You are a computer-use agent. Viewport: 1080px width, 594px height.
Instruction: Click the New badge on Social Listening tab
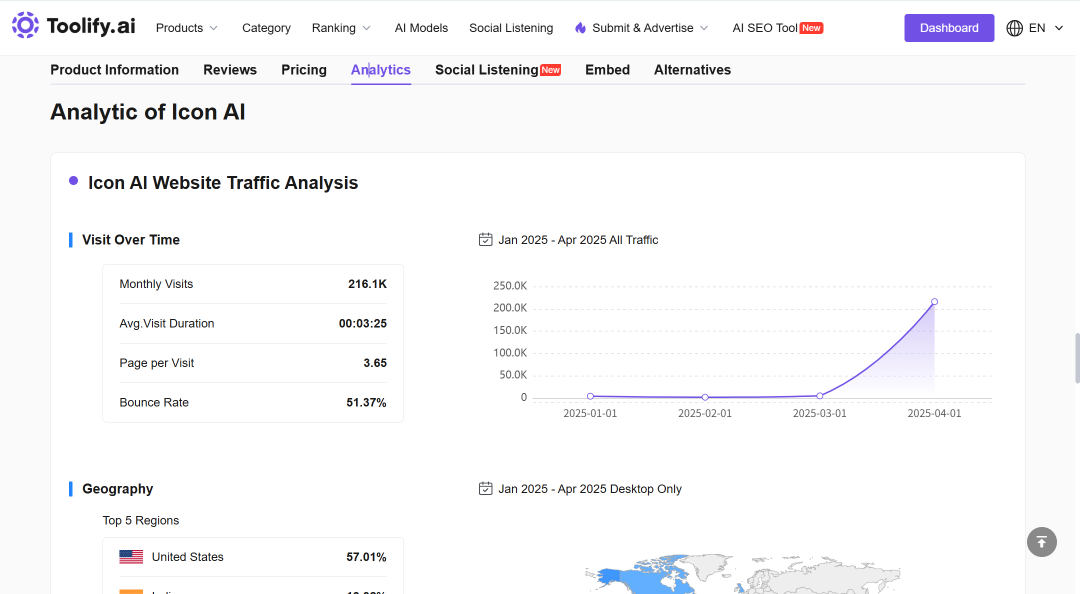[550, 70]
